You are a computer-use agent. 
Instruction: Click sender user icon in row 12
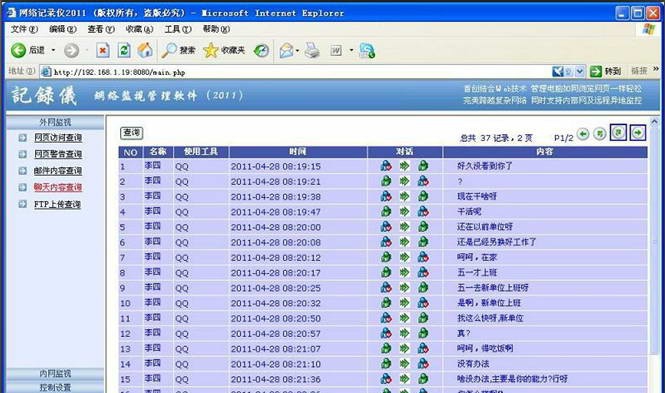point(386,333)
